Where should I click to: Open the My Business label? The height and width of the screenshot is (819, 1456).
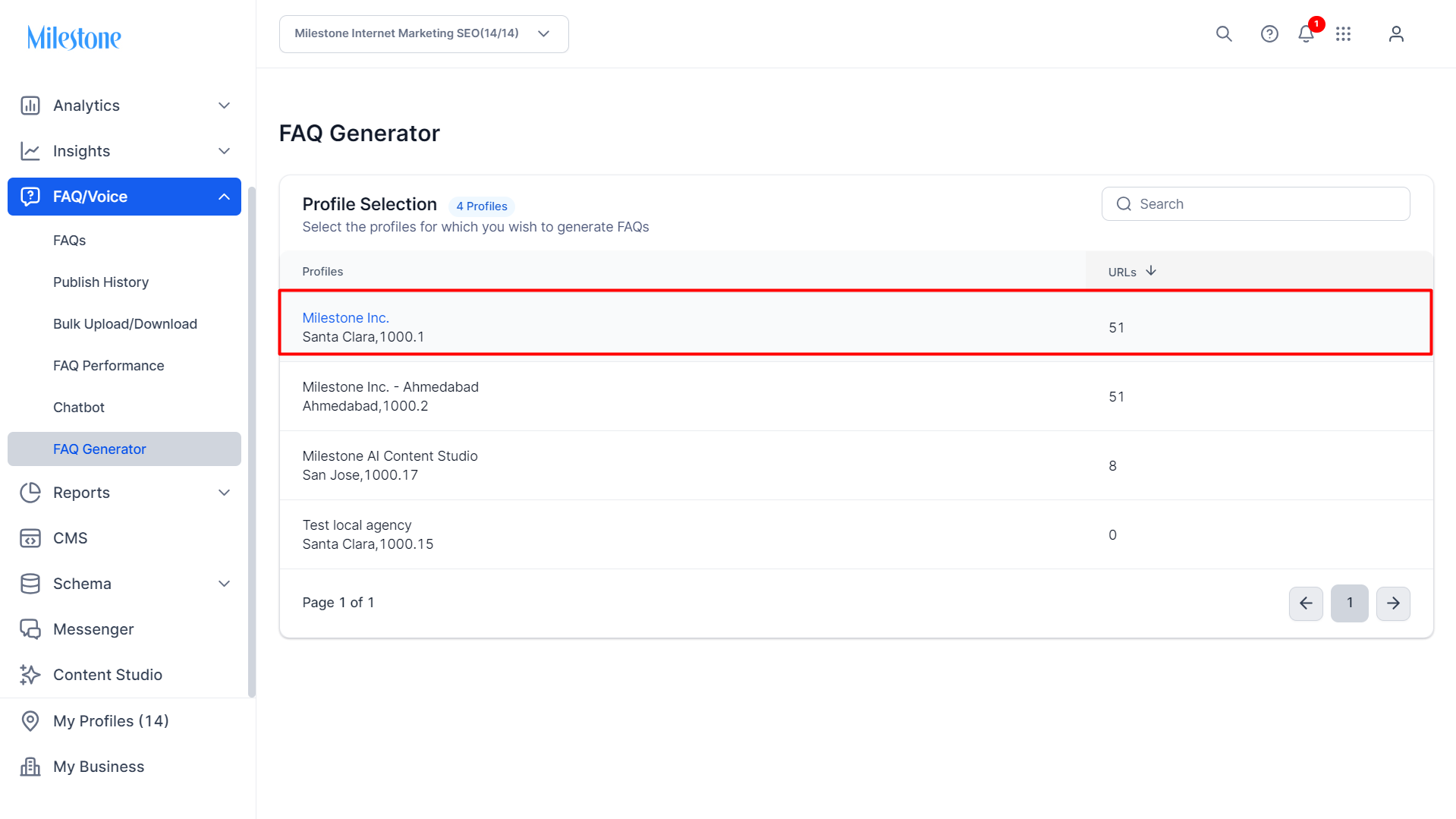click(x=99, y=767)
